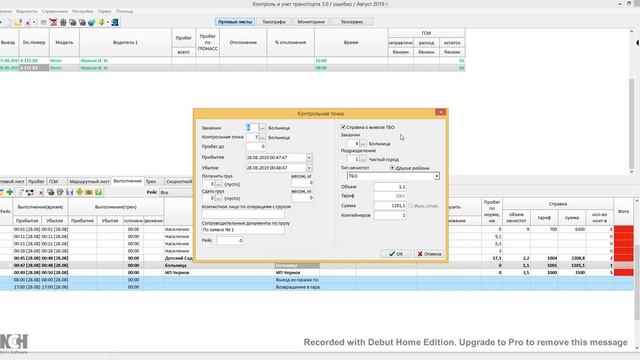The image size is (640, 360).
Task: Click the red crossed-out icon in the main toolbar
Action: click(x=53, y=22)
